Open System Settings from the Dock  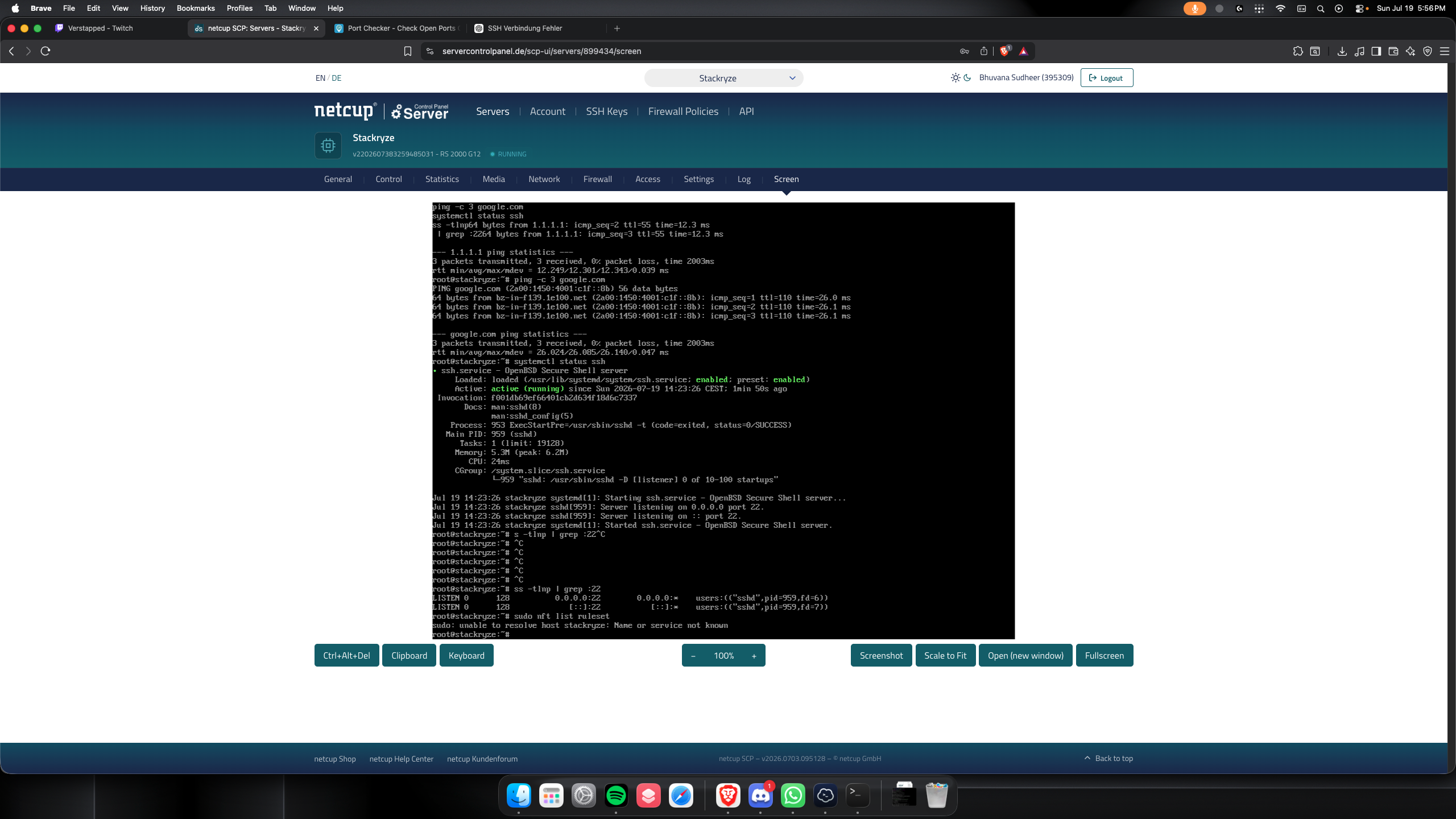tap(584, 795)
